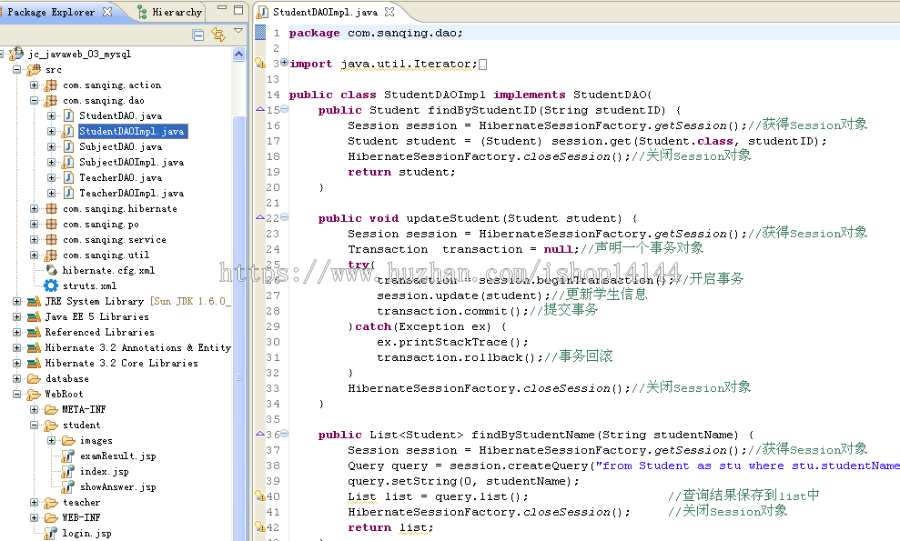
Task: Fold findByStudentID method at line 15
Action: pos(285,109)
